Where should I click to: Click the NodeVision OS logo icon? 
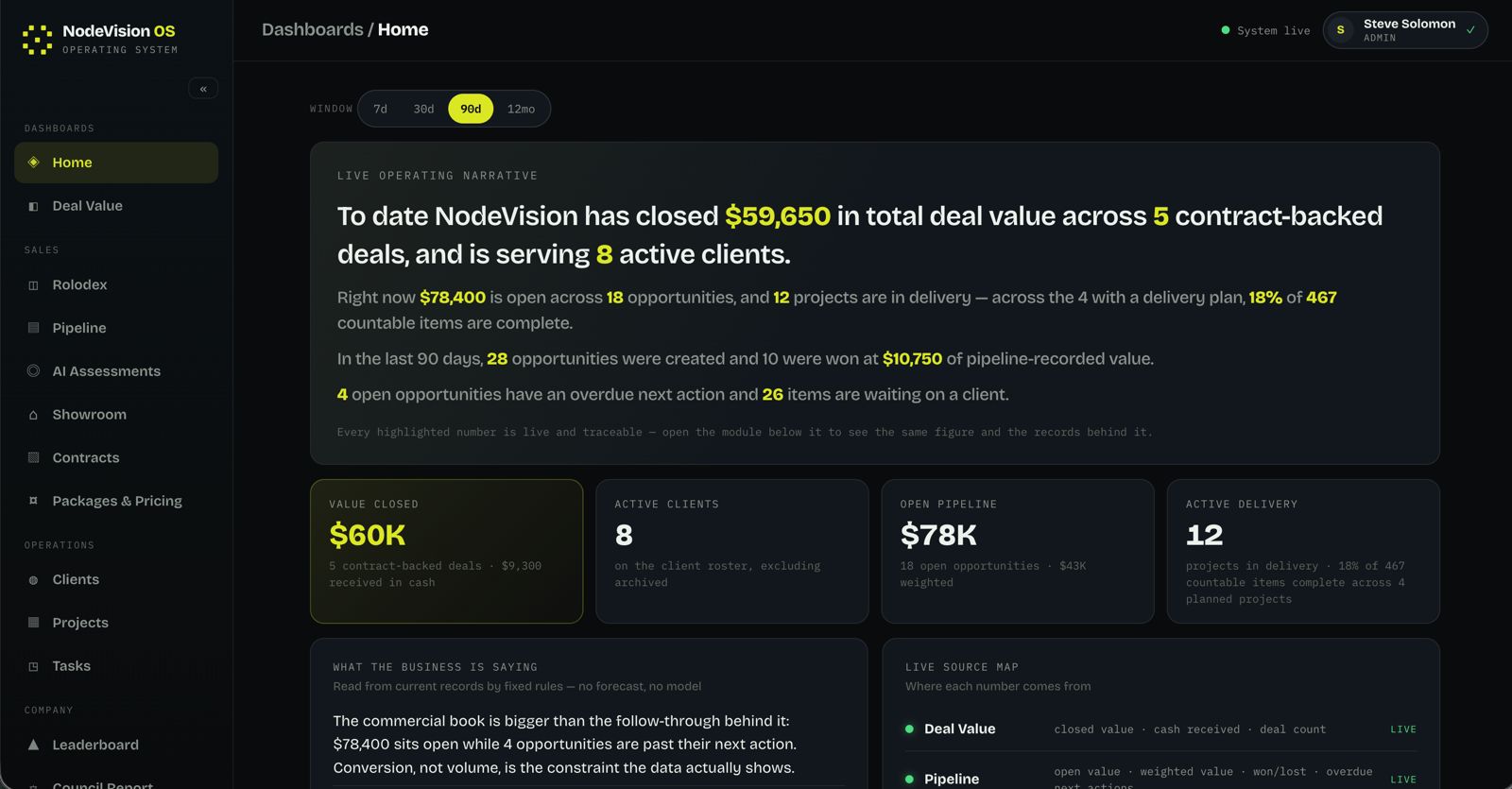pos(37,40)
